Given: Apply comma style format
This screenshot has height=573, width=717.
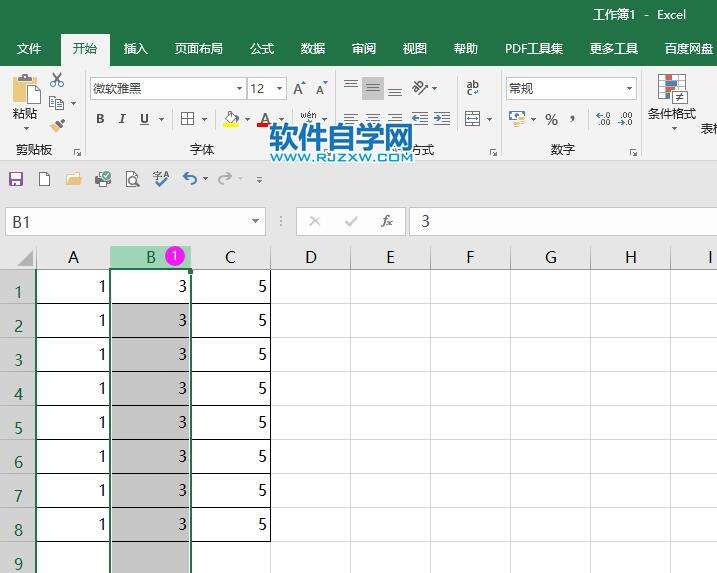Looking at the screenshot, I should tap(572, 119).
